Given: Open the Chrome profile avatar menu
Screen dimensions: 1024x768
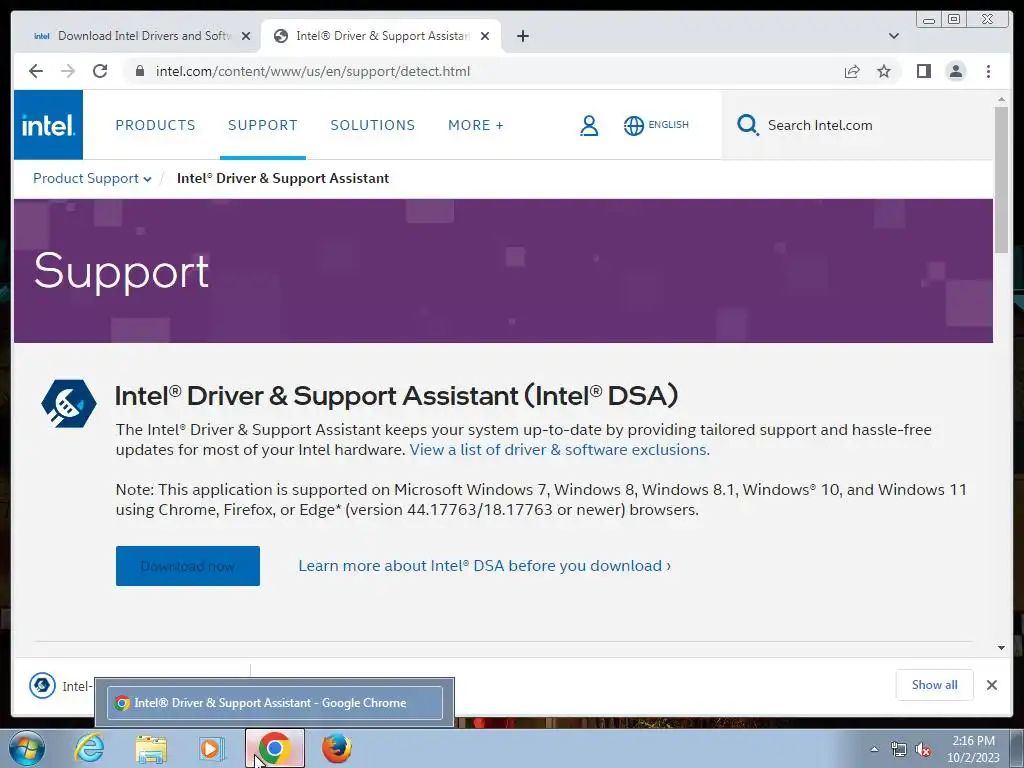Looking at the screenshot, I should (x=955, y=71).
